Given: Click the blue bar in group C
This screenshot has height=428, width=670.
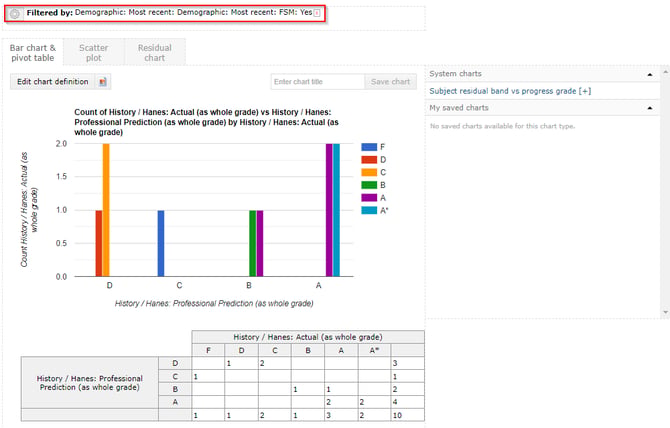Looking at the screenshot, I should point(161,243).
